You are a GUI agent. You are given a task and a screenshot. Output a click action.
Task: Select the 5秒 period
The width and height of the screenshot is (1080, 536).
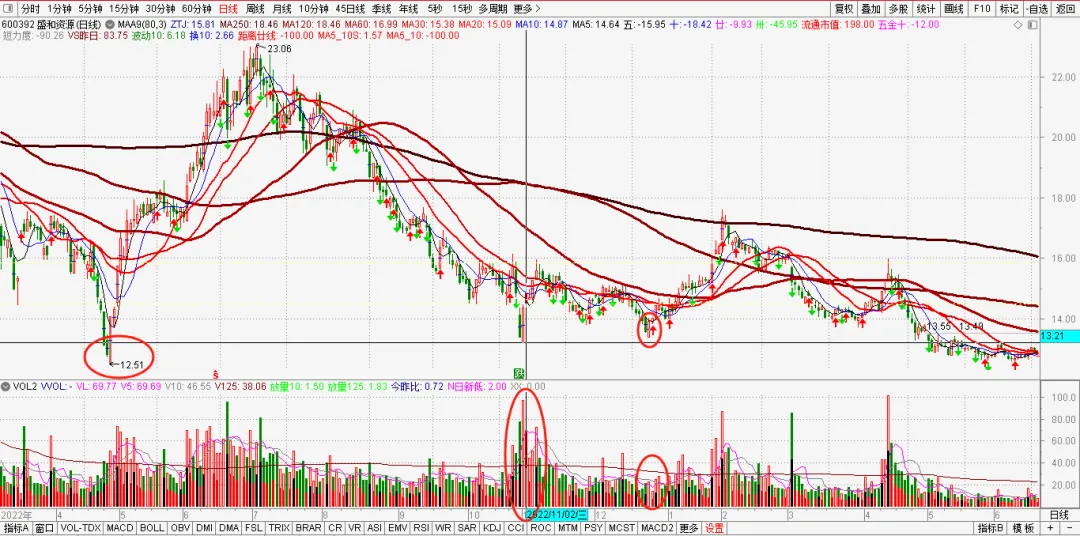pyautogui.click(x=435, y=9)
